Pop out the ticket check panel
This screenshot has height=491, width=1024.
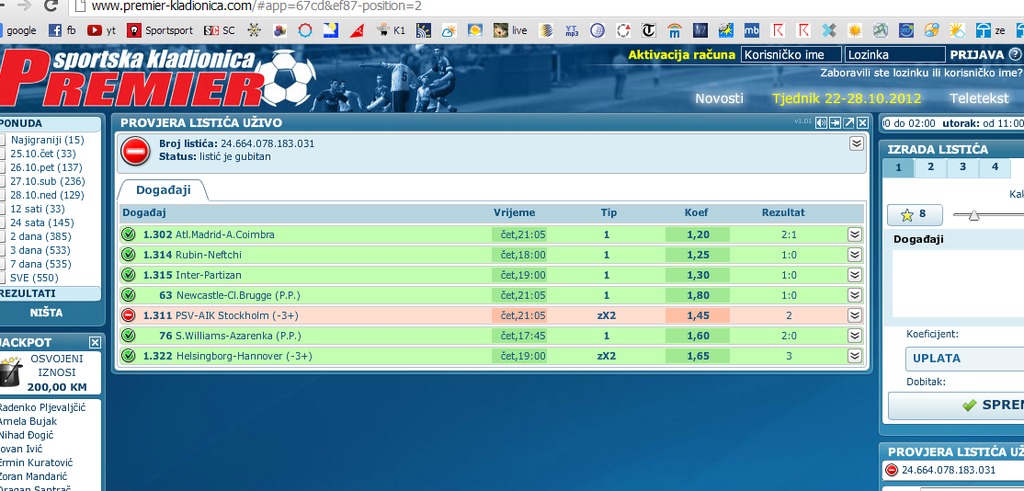[849, 123]
